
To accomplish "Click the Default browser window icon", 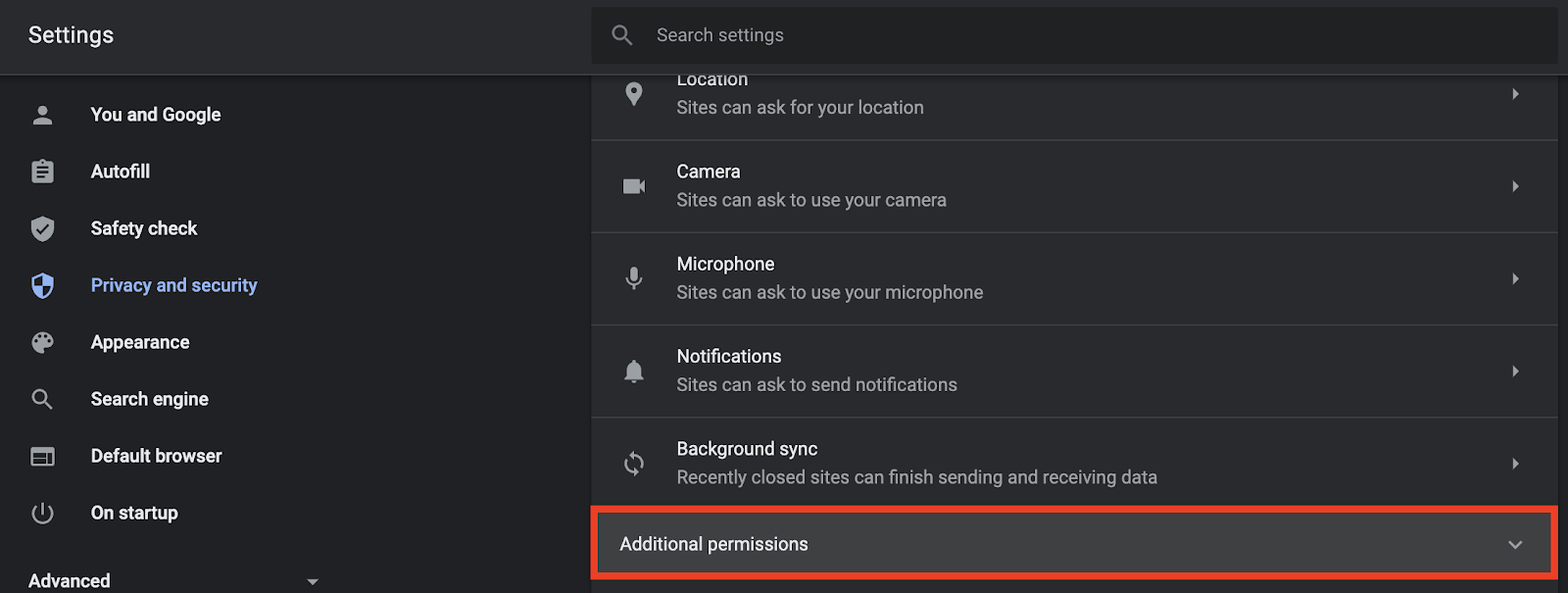I will pyautogui.click(x=42, y=456).
